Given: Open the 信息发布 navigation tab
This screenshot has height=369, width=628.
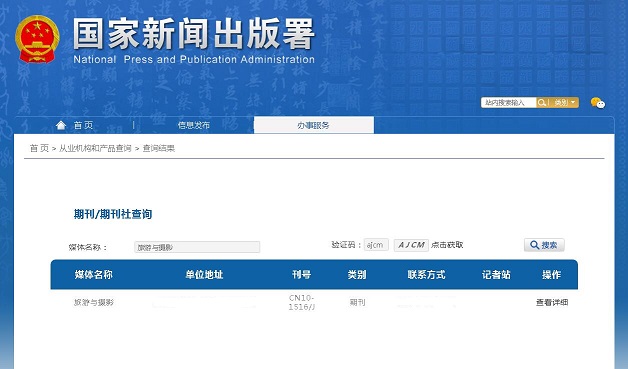Looking at the screenshot, I should [x=194, y=125].
